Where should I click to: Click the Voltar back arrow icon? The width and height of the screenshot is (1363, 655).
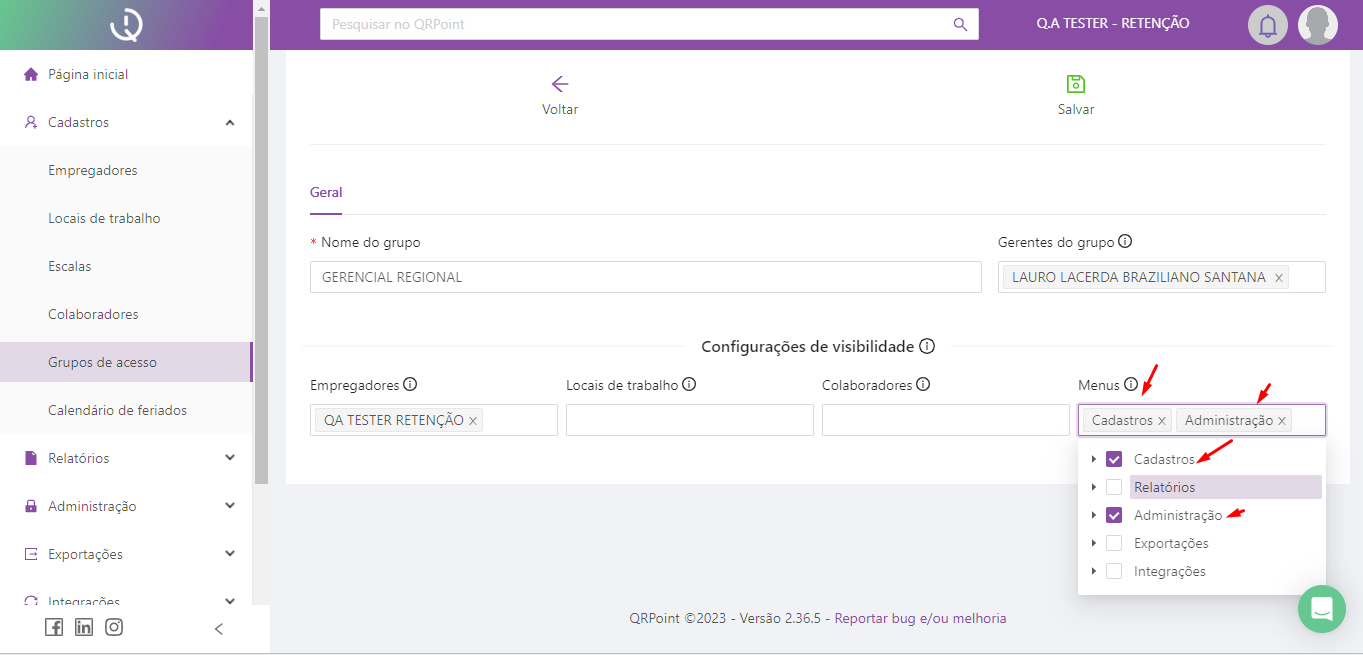[560, 84]
